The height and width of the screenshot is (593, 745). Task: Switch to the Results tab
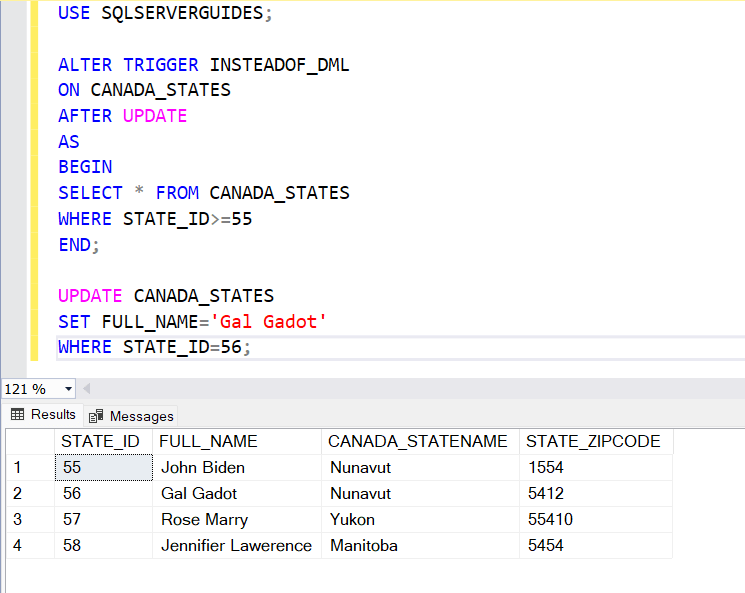(43, 415)
